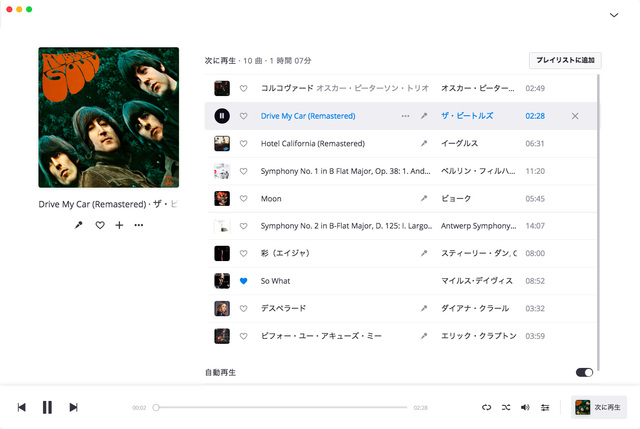Viewport: 640px width, 429px height.
Task: Toggle repeat mode
Action: pos(486,407)
